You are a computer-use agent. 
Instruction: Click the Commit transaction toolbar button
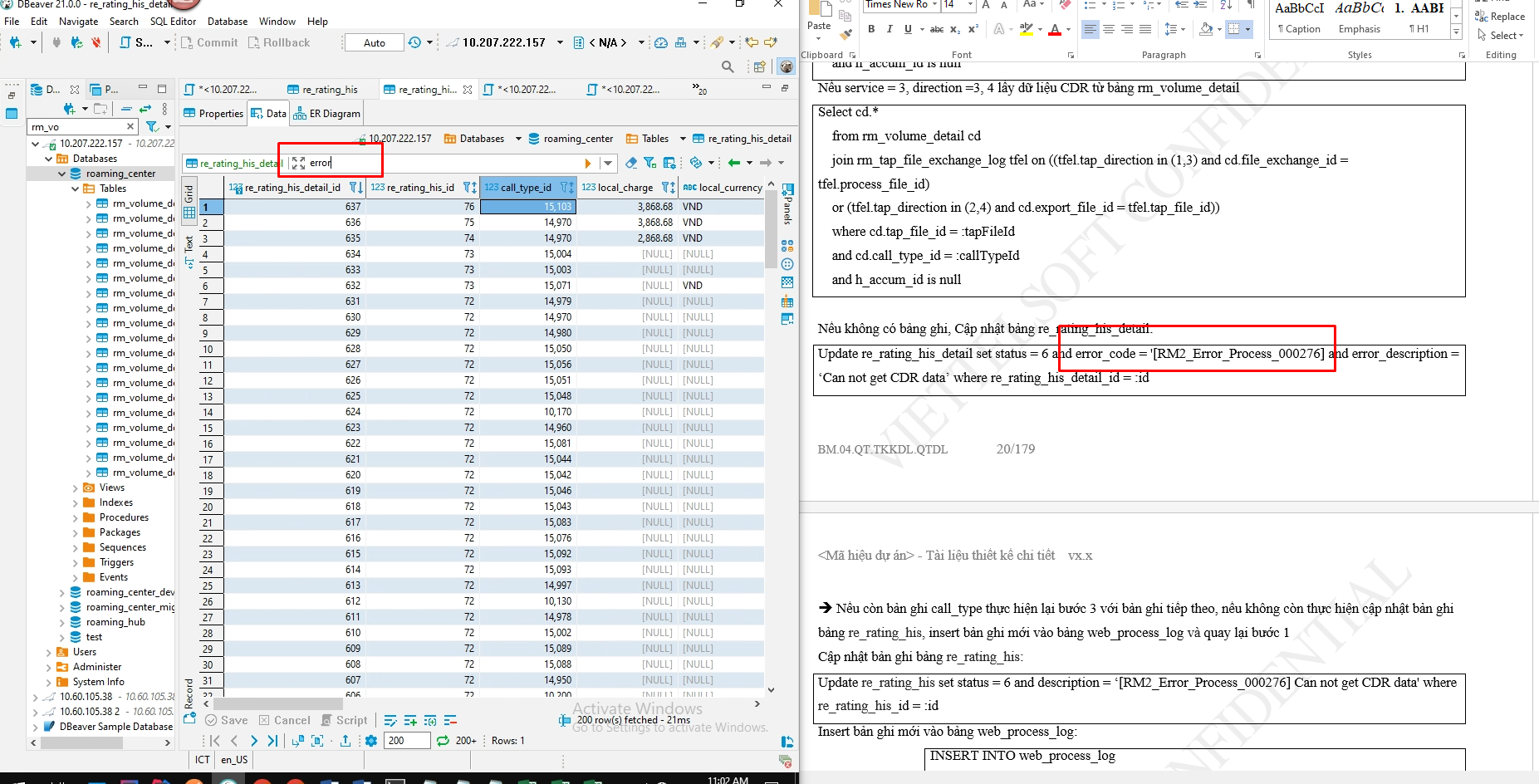point(208,42)
